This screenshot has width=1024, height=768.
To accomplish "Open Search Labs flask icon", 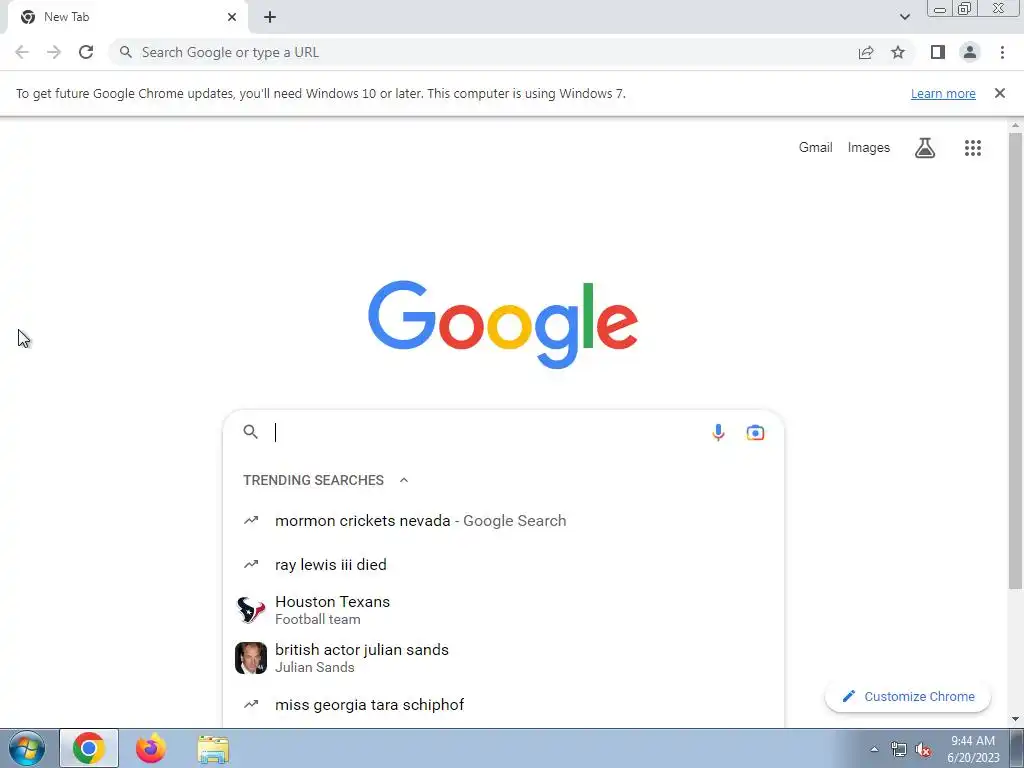I will (925, 148).
